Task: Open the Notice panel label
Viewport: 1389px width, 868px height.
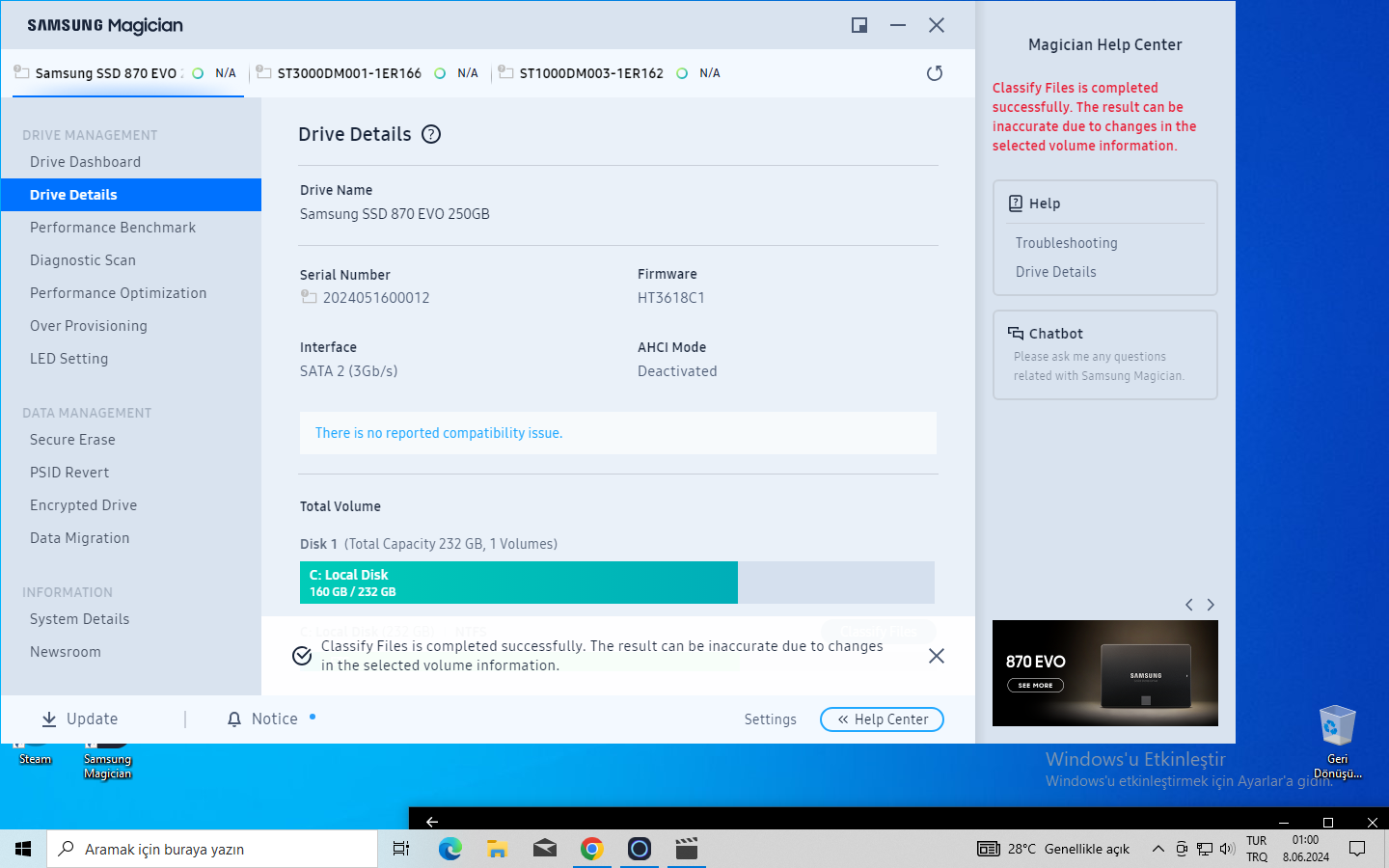Action: pos(275,719)
